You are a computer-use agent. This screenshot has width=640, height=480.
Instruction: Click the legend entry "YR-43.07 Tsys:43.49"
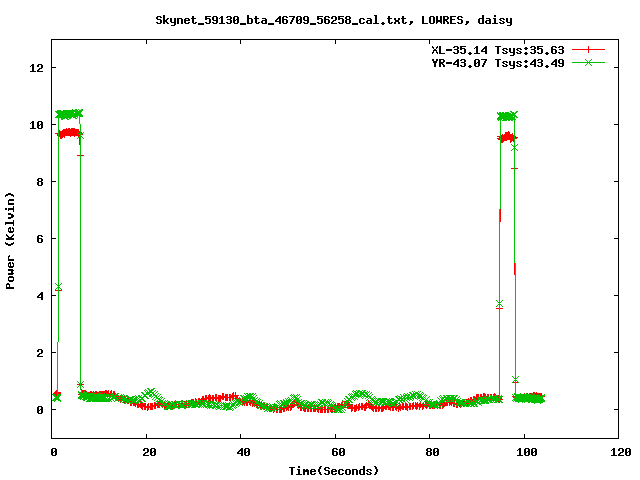point(498,63)
